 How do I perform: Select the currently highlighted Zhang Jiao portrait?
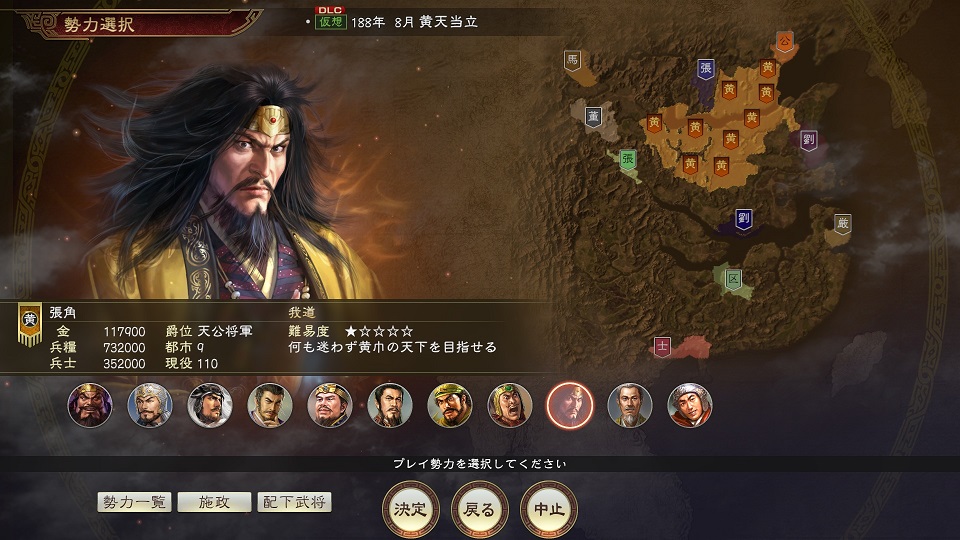(569, 405)
